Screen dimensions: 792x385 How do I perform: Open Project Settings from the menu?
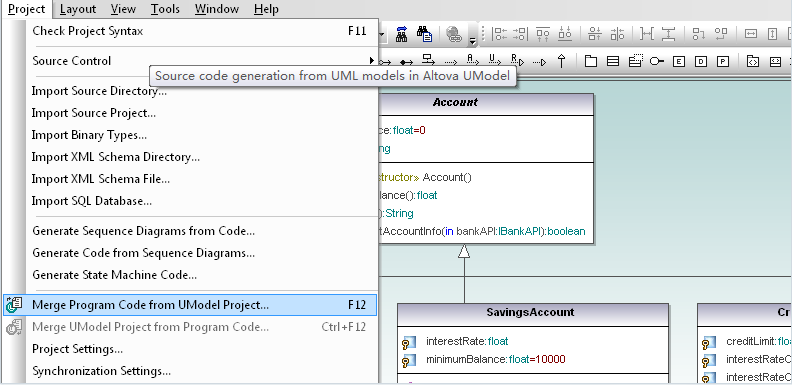(77, 349)
